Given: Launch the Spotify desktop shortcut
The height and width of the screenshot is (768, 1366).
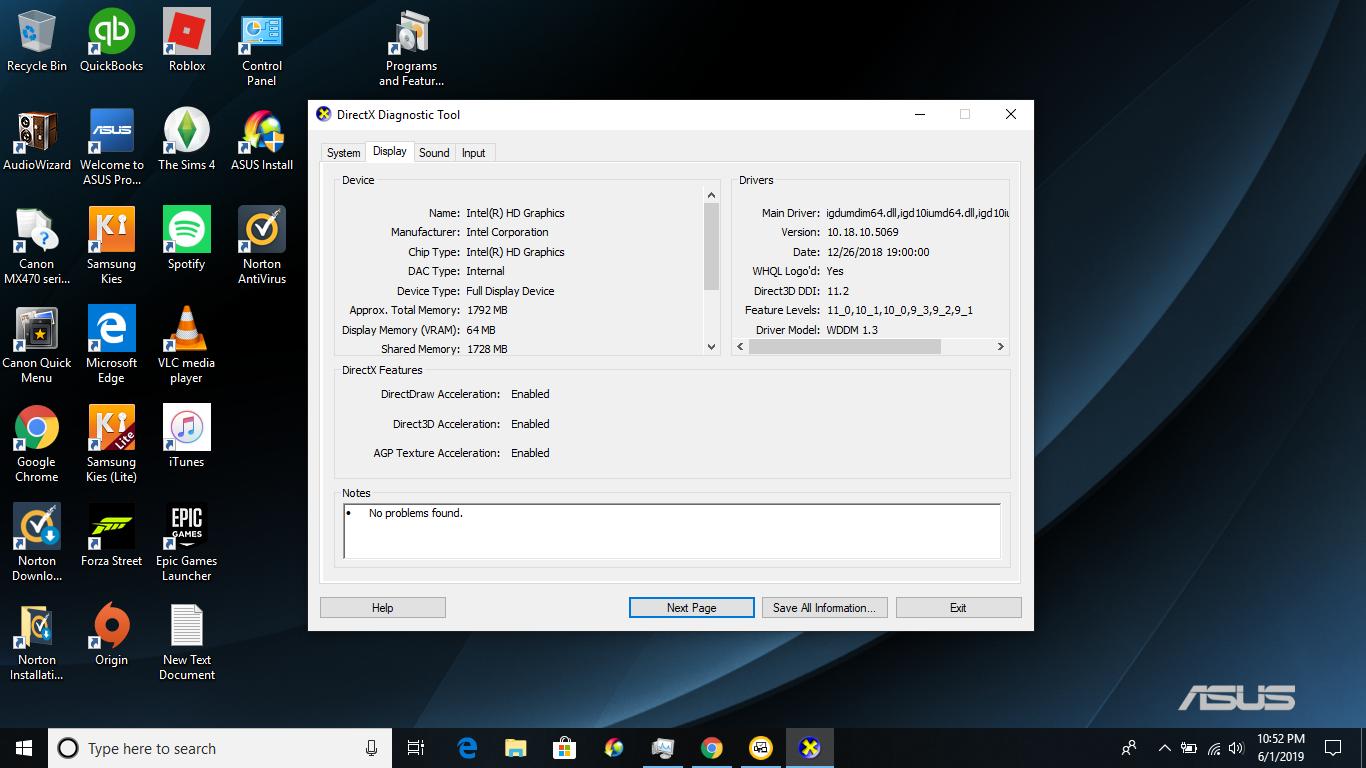Looking at the screenshot, I should (187, 238).
